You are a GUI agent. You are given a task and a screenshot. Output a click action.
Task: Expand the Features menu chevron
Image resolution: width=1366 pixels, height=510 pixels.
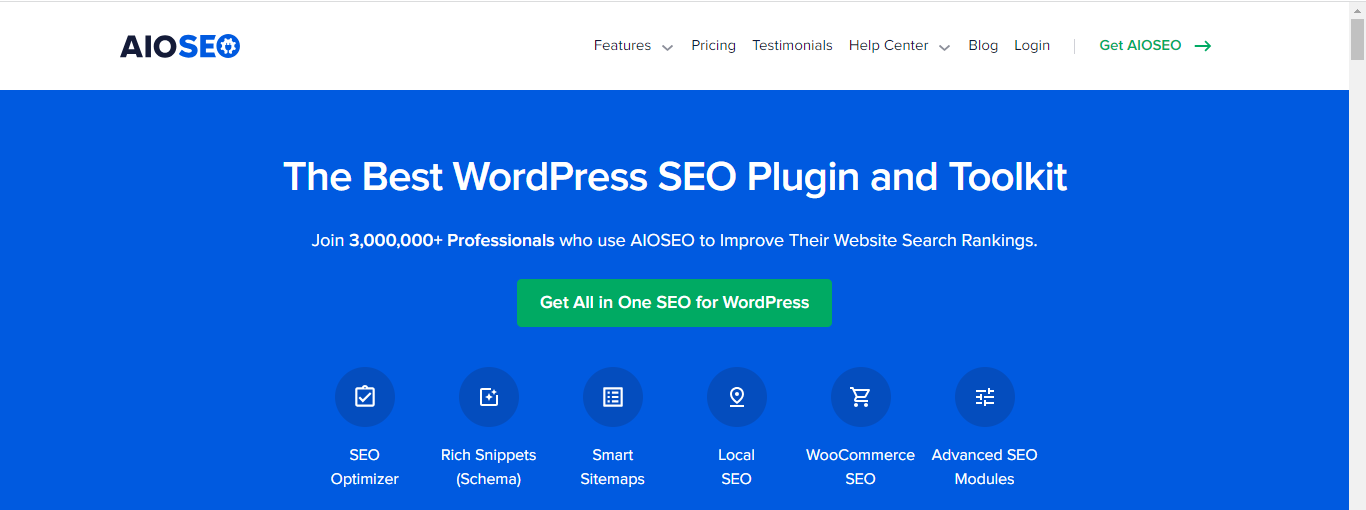(x=667, y=47)
